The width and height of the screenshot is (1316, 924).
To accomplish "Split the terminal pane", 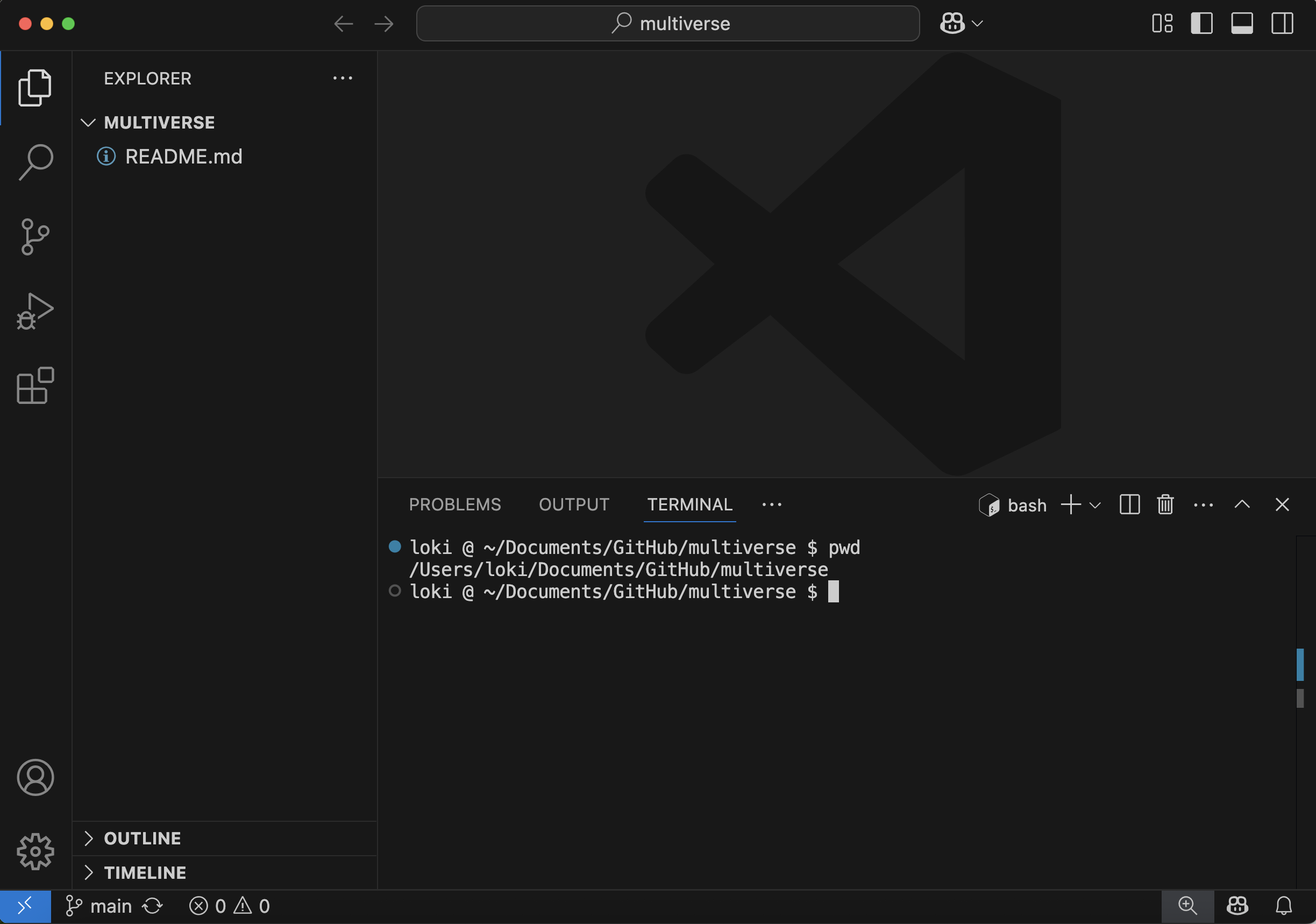I will tap(1129, 505).
